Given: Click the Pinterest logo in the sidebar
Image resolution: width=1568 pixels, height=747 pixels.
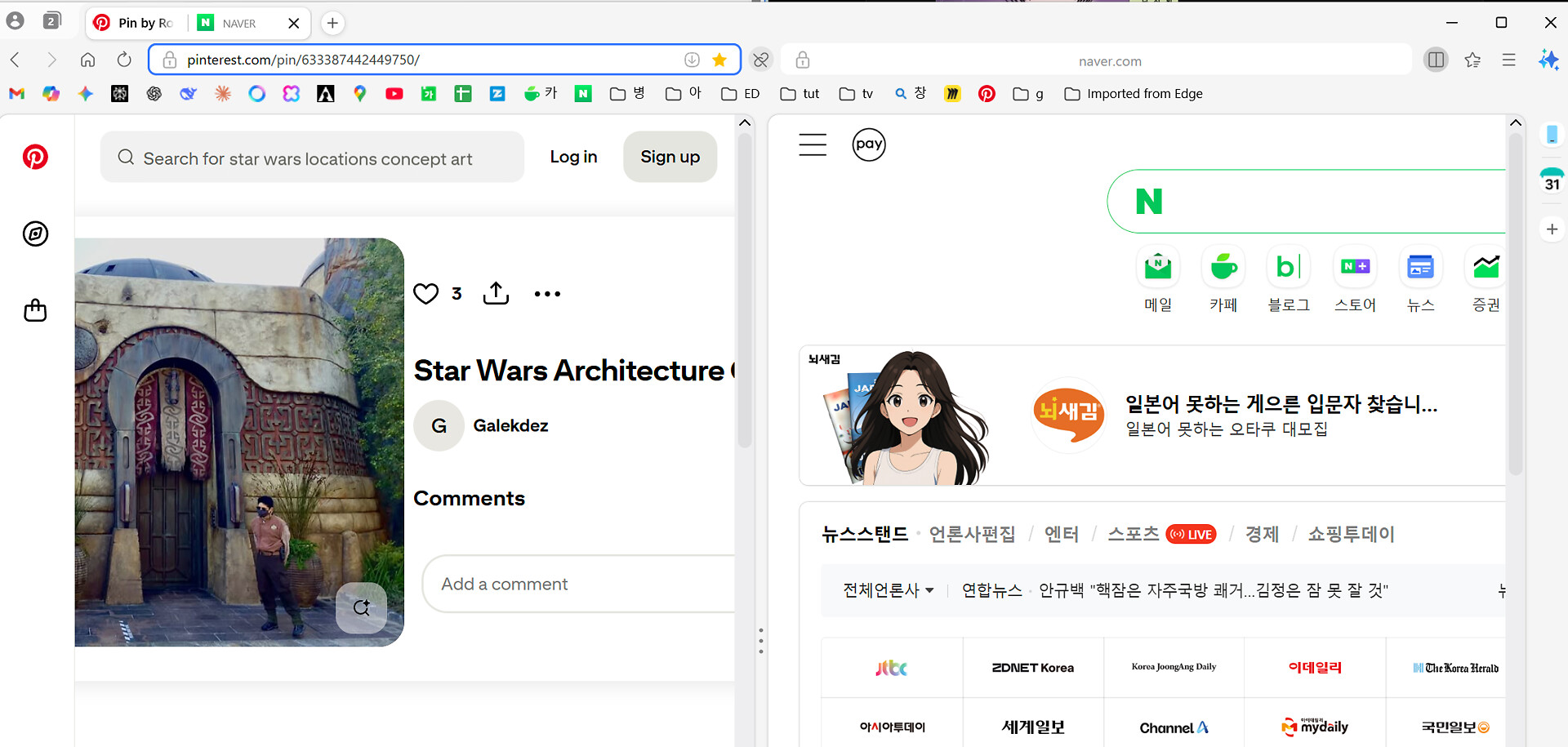Looking at the screenshot, I should tap(35, 157).
